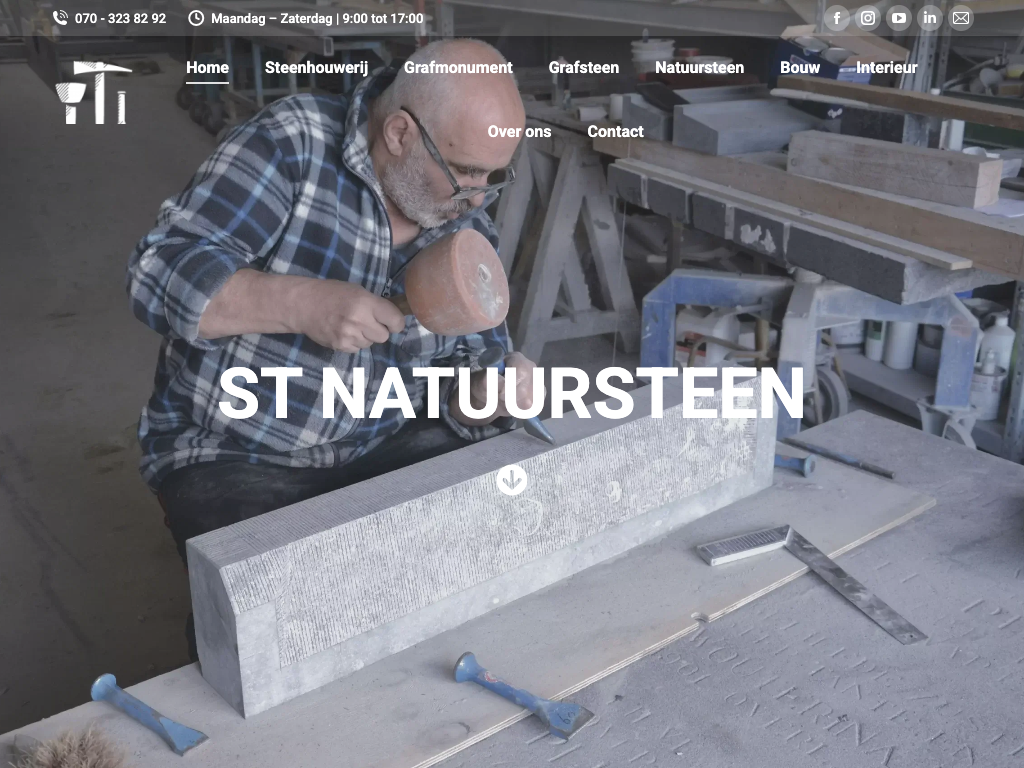Open the Contact page

[615, 132]
